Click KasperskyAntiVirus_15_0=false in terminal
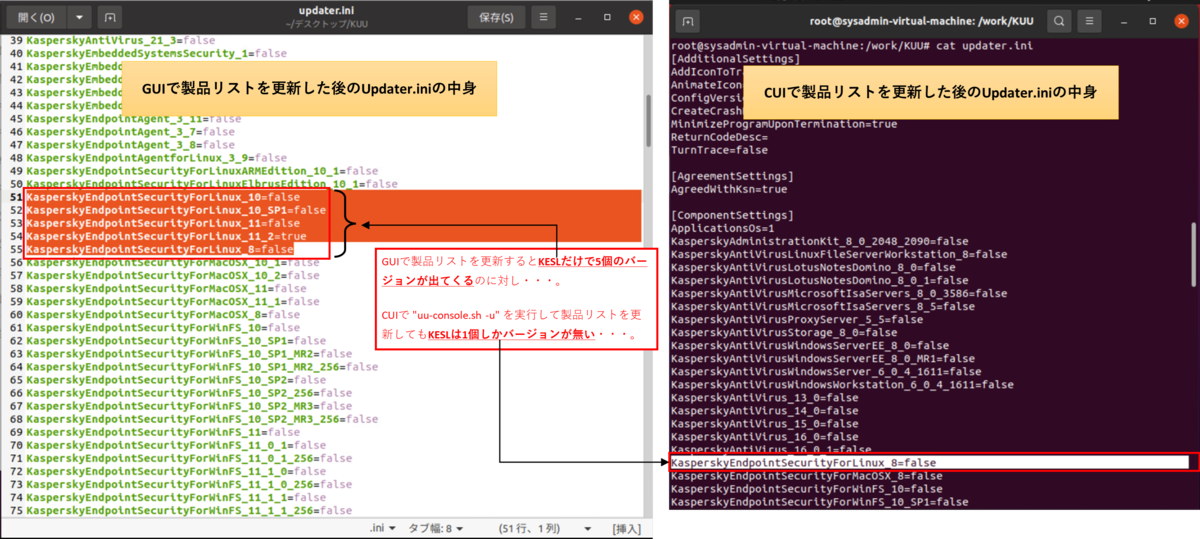This screenshot has width=1200, height=539. (x=766, y=423)
